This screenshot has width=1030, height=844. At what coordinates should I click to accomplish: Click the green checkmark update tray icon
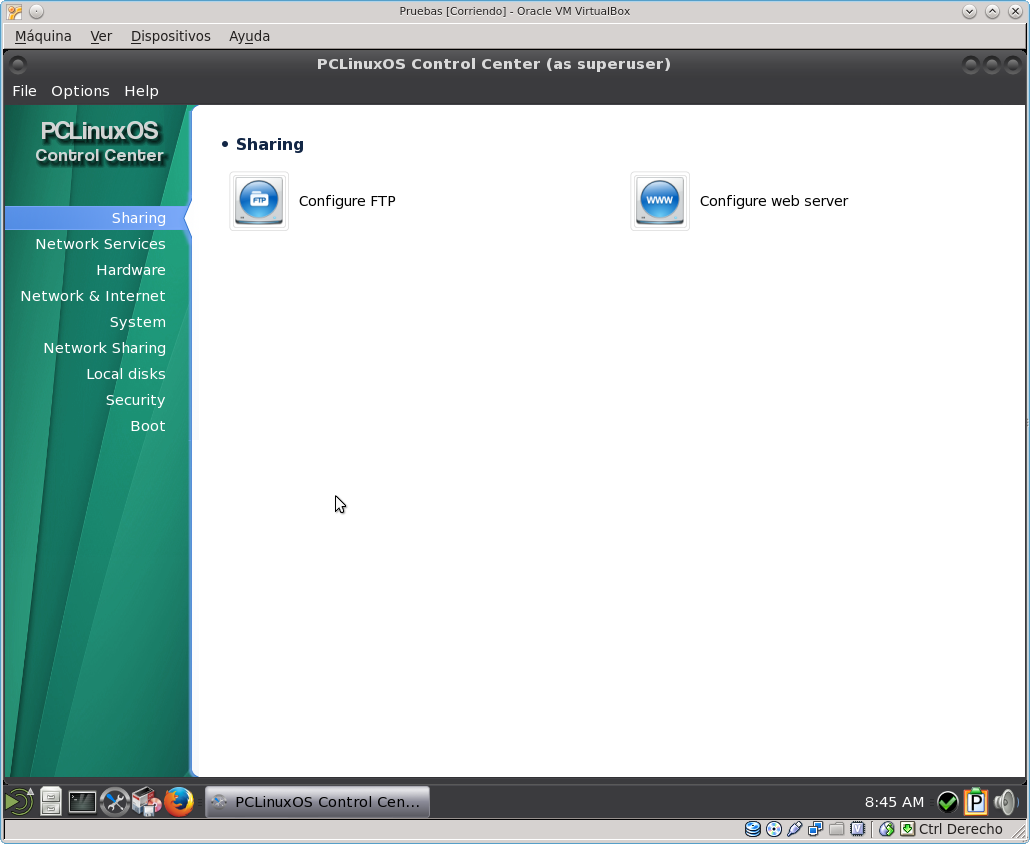tap(947, 801)
